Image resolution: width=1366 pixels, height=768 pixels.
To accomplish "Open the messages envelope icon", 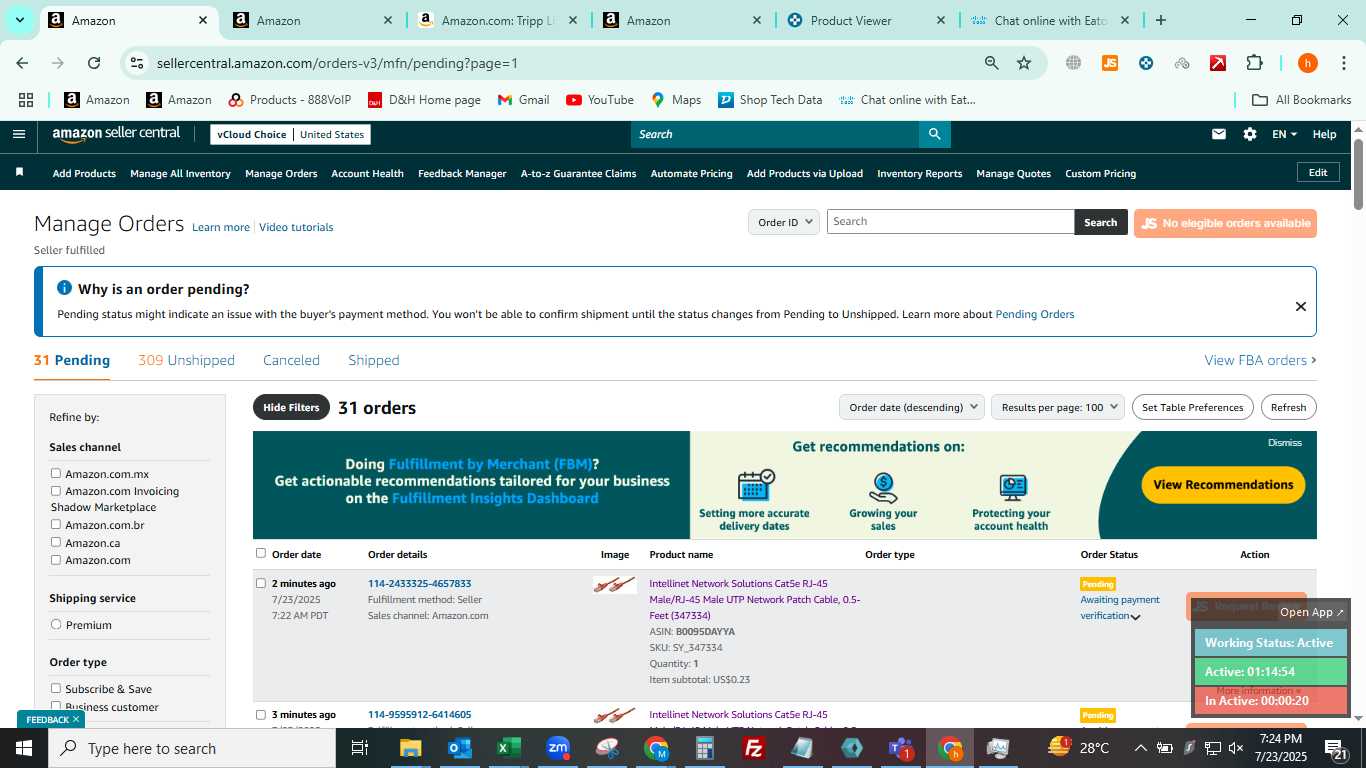I will [1218, 134].
